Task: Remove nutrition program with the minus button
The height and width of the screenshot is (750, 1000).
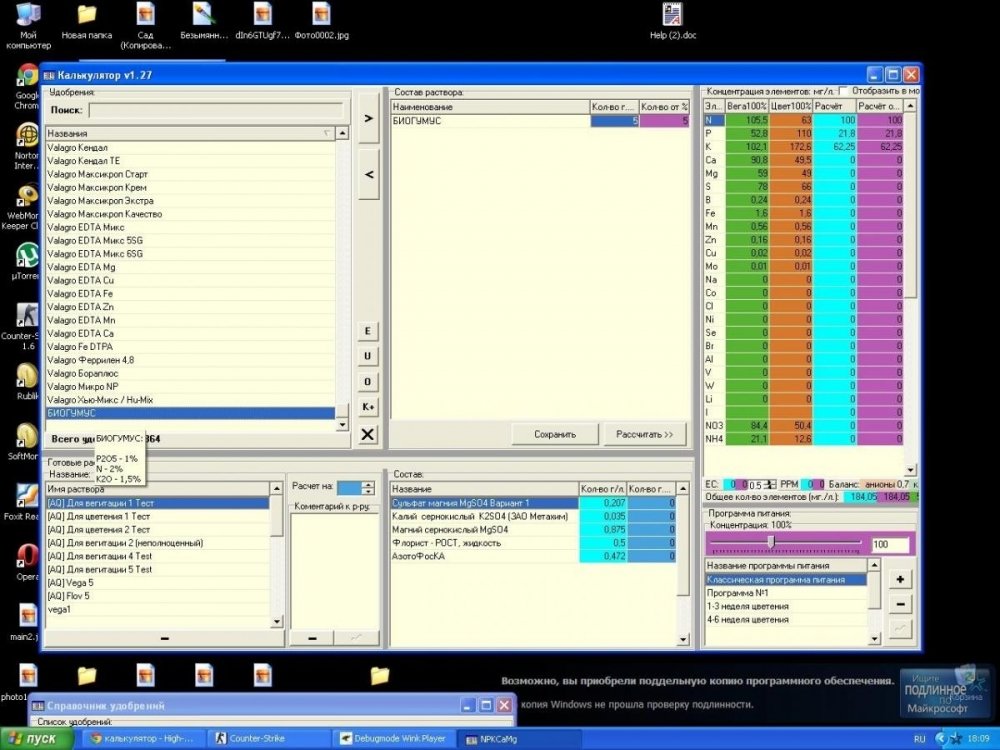Action: coord(900,604)
